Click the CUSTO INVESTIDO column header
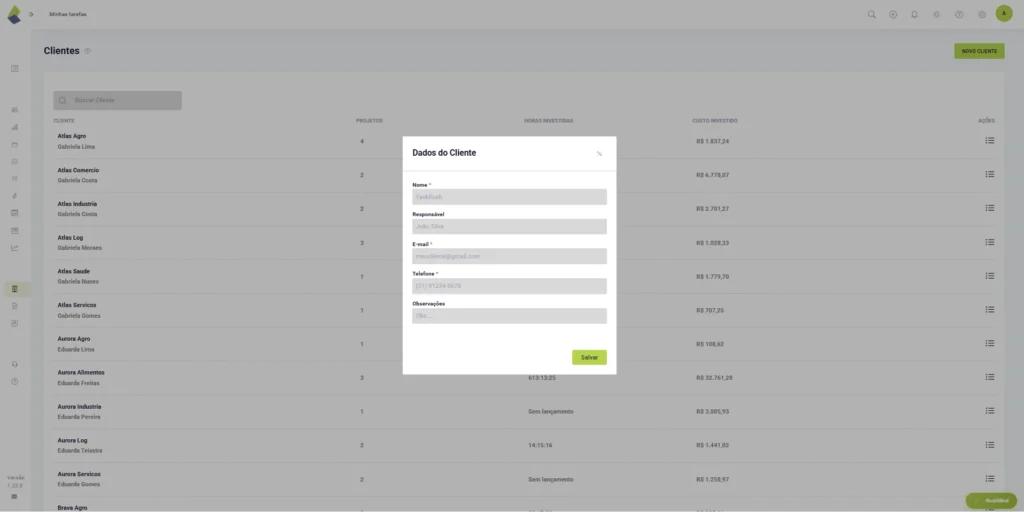Image resolution: width=1024 pixels, height=512 pixels. pos(715,121)
